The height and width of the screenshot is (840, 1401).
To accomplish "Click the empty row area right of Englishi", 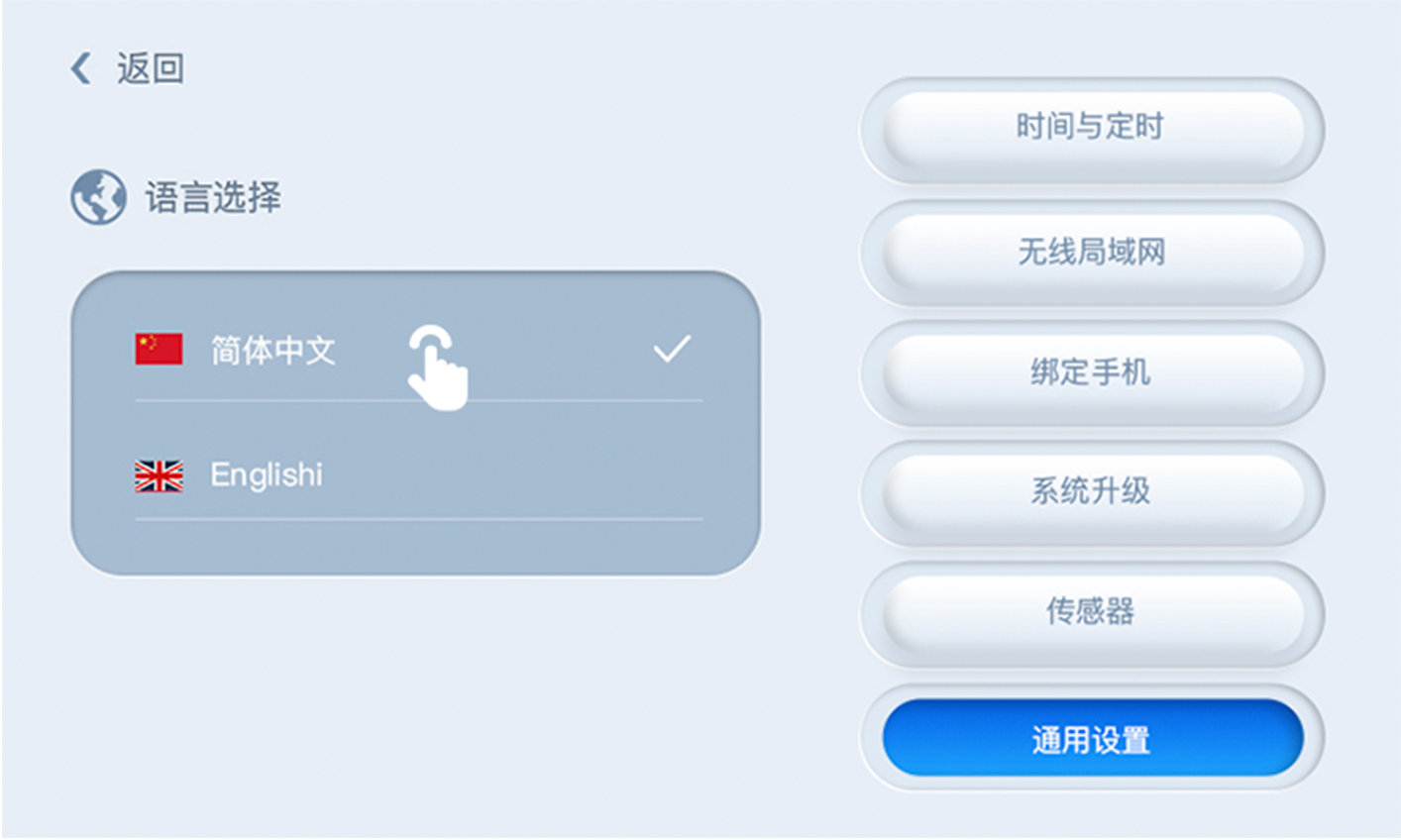I will [x=515, y=475].
